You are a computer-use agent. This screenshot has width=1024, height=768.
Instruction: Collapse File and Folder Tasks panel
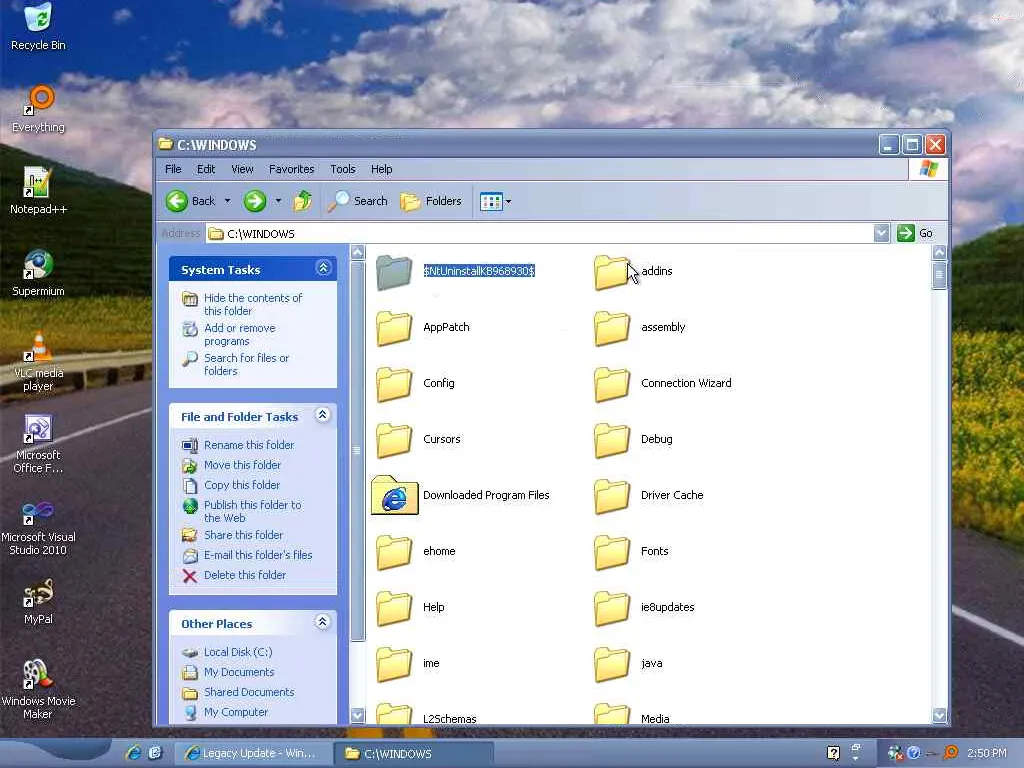point(323,415)
